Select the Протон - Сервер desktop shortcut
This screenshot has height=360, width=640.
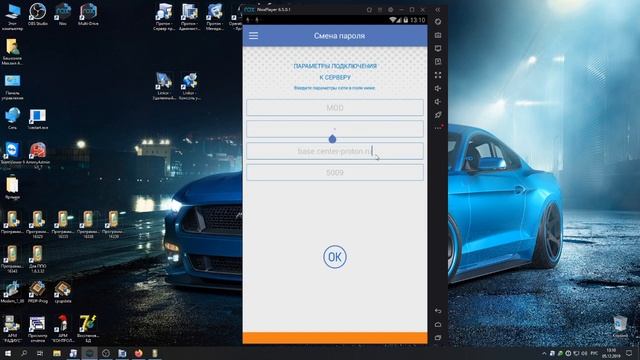pos(164,17)
